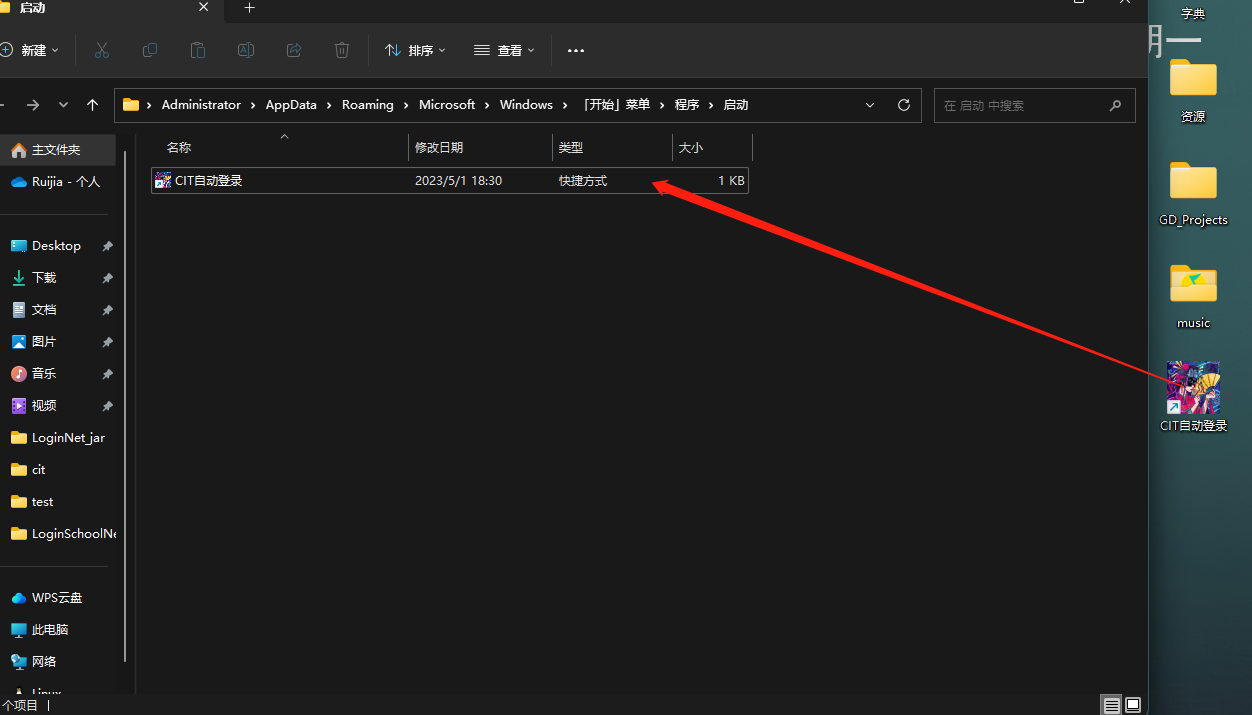This screenshot has width=1252, height=715.
Task: Click the search magnifier icon
Action: click(x=1116, y=105)
